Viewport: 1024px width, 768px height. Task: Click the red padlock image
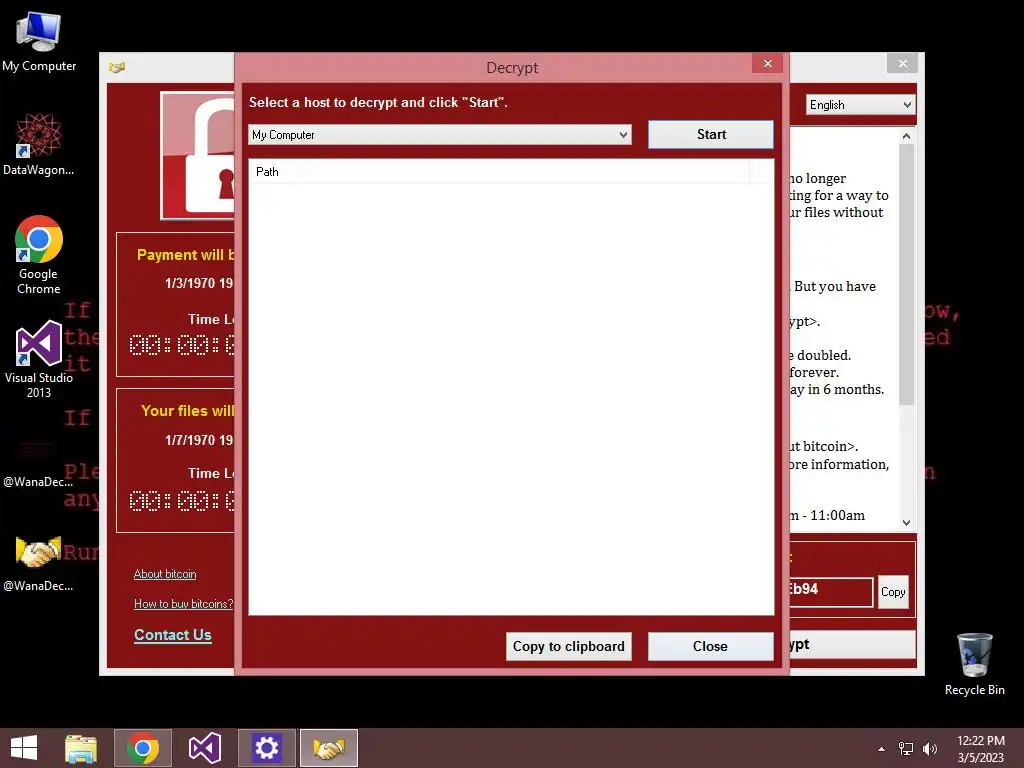pos(198,155)
